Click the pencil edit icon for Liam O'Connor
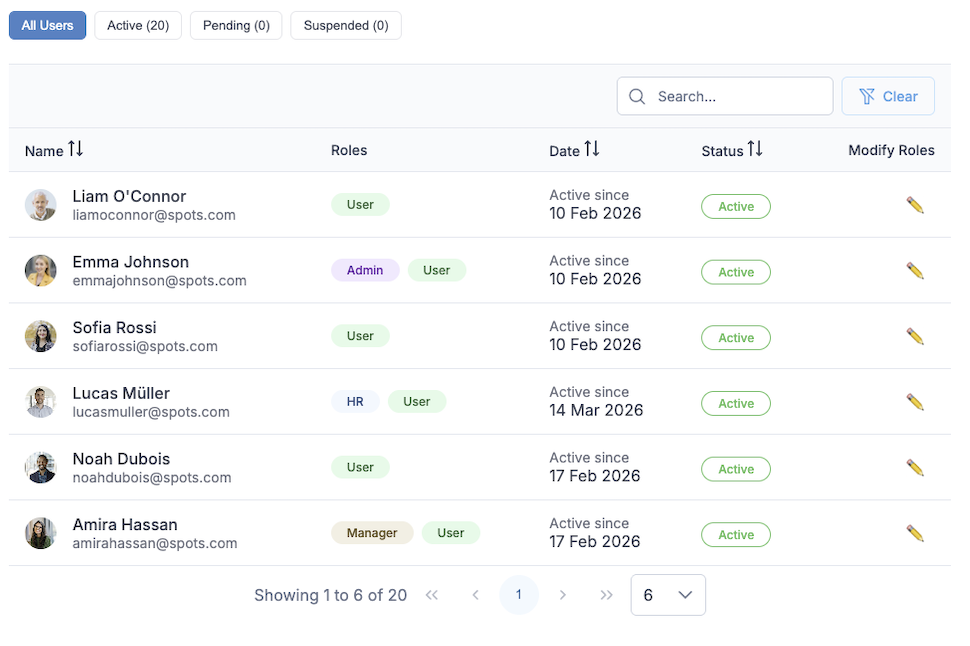This screenshot has height=646, width=970. click(x=914, y=205)
